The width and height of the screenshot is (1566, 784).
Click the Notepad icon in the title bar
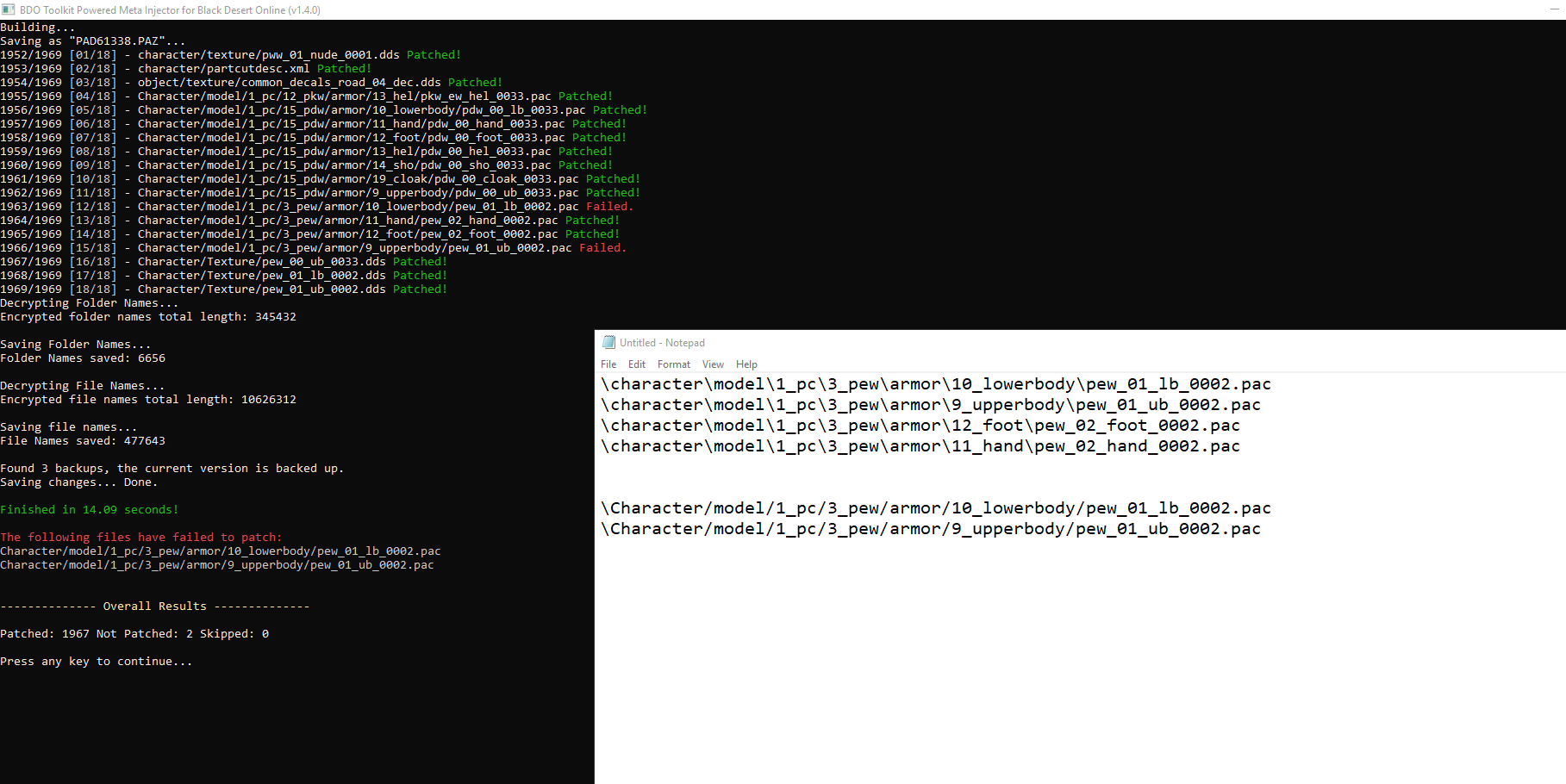pyautogui.click(x=608, y=342)
